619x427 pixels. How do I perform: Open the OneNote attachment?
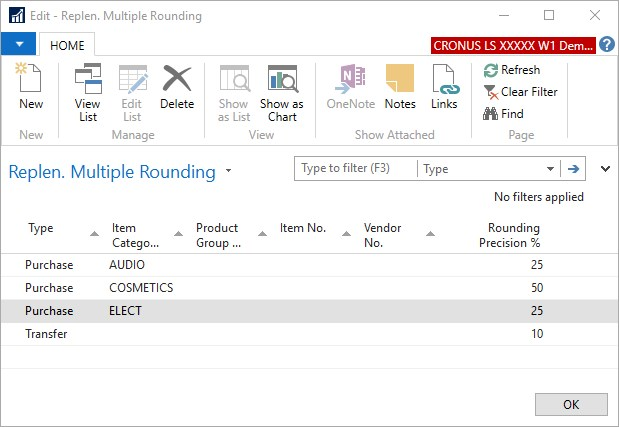351,86
